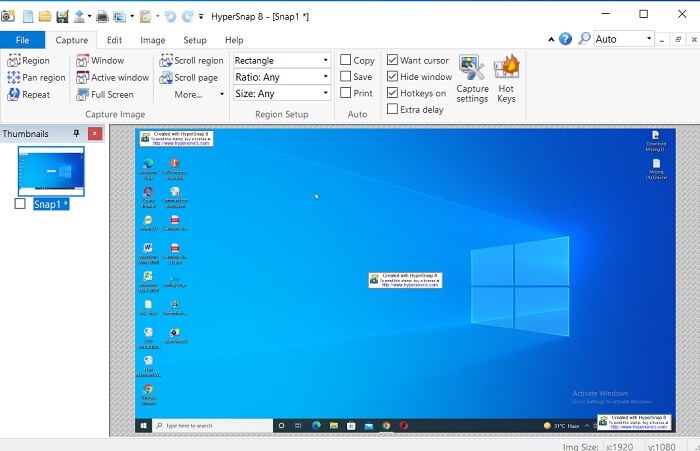
Task: Enable the Copy auto option
Action: tap(346, 60)
